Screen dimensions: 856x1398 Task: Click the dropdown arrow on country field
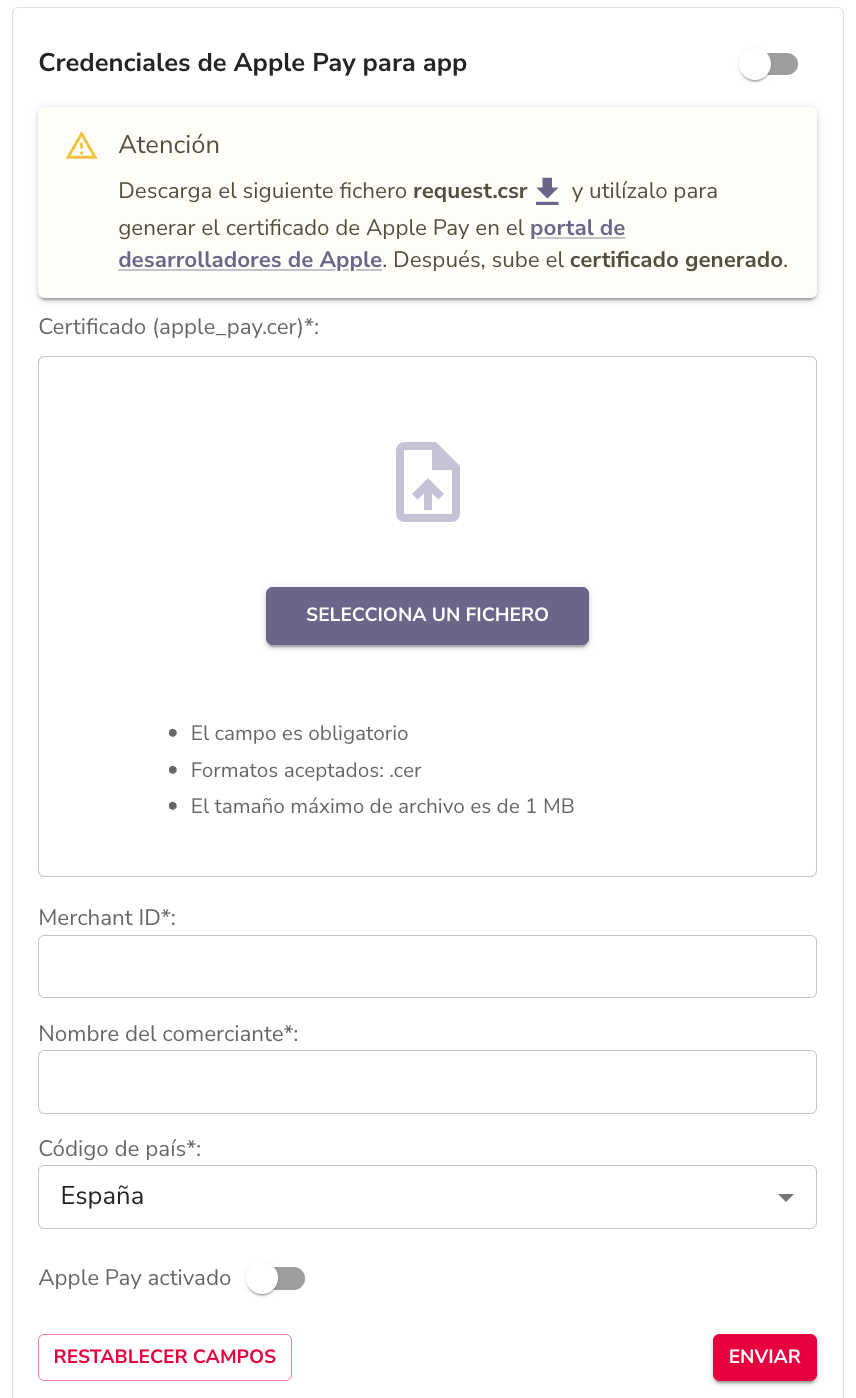[x=786, y=1196]
